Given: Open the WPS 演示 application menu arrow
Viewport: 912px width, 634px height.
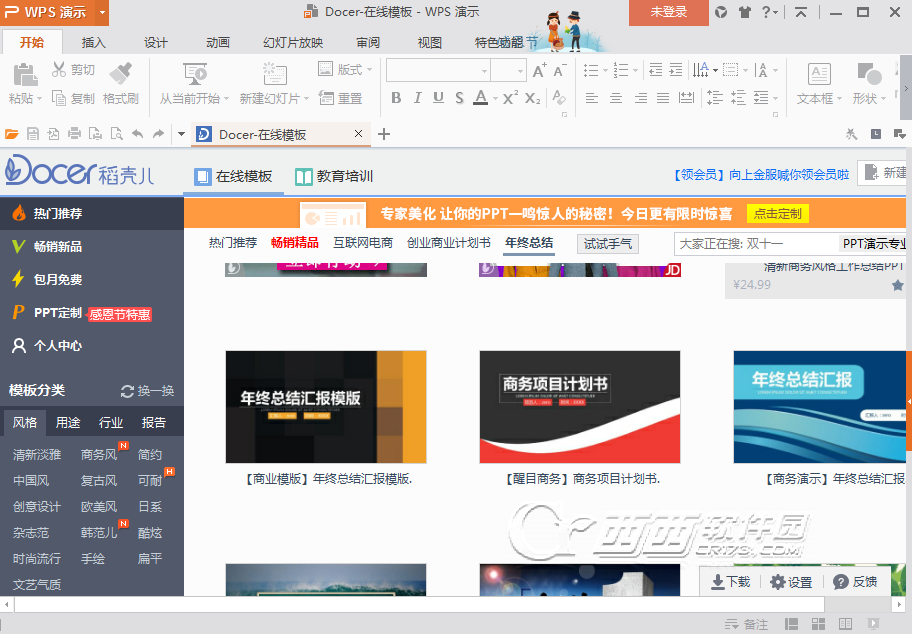Looking at the screenshot, I should 102,12.
